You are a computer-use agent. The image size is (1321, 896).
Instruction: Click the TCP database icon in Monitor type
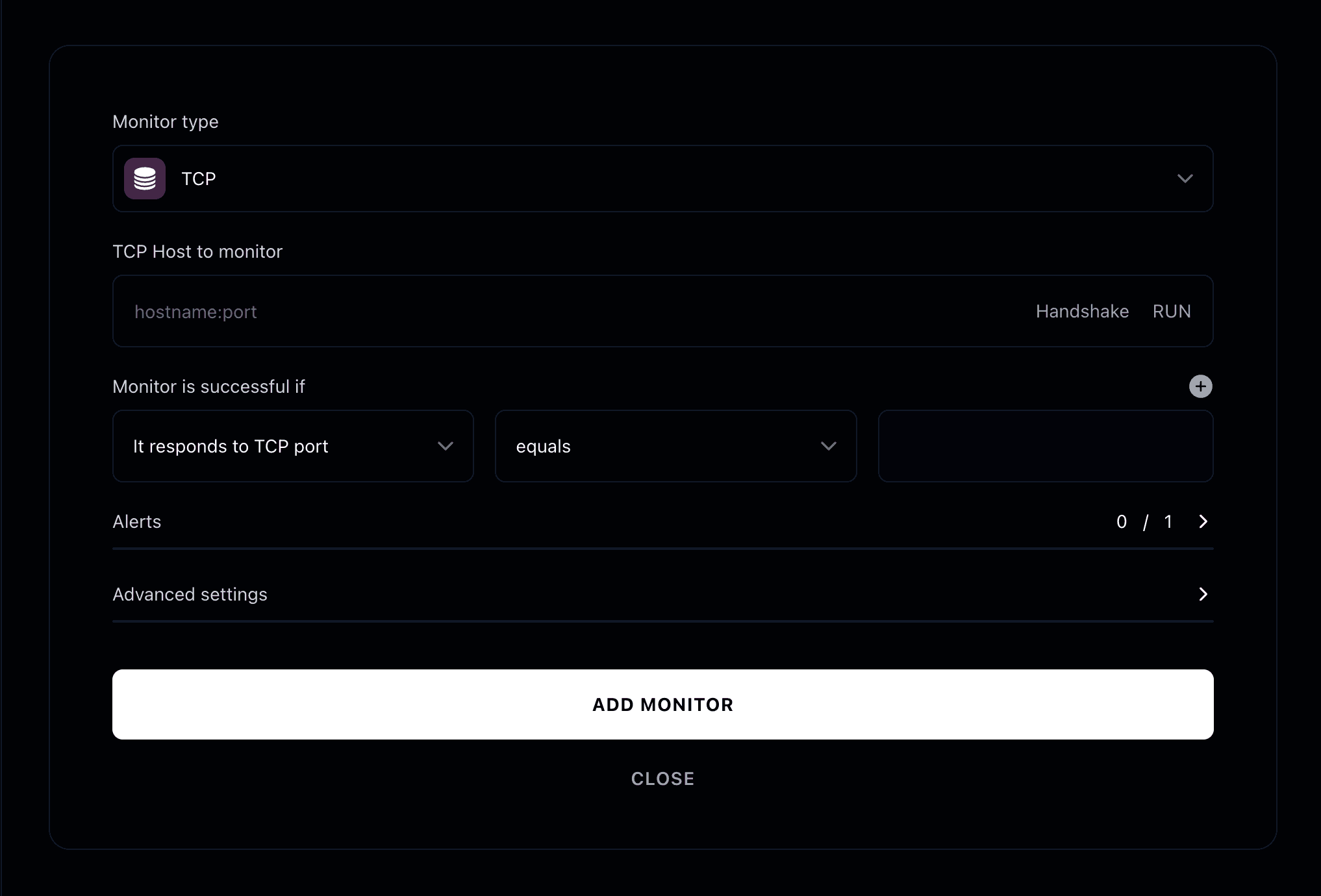(x=144, y=178)
